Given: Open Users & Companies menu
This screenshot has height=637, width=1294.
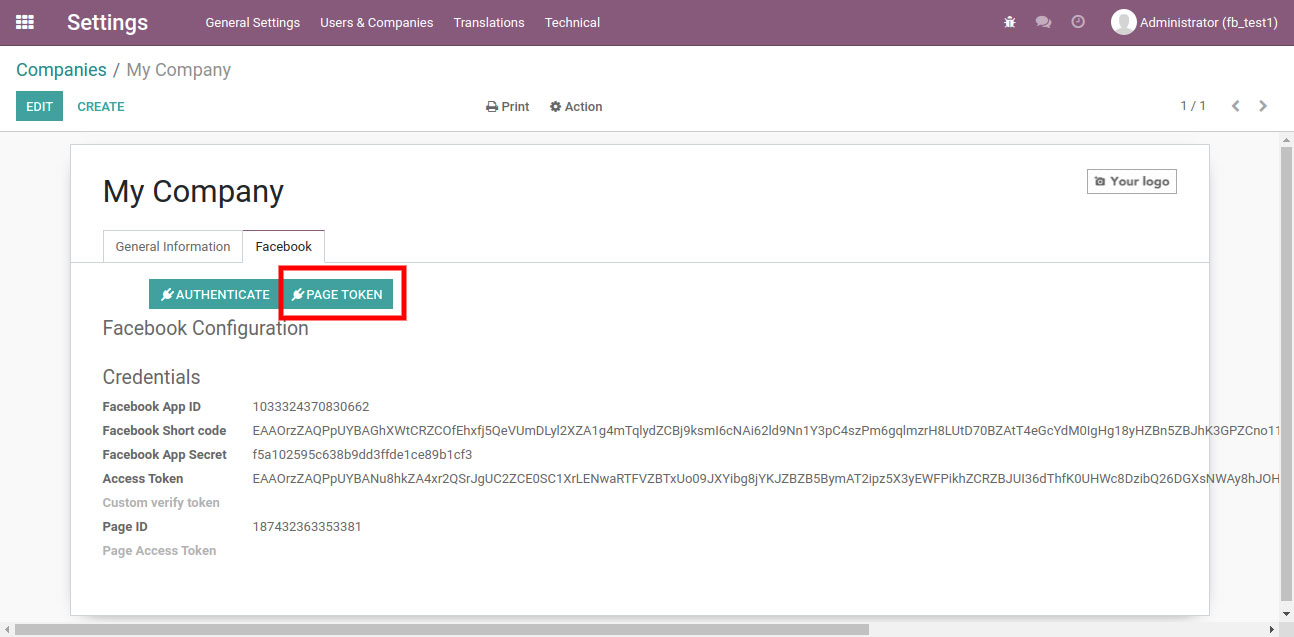Looking at the screenshot, I should pyautogui.click(x=377, y=22).
